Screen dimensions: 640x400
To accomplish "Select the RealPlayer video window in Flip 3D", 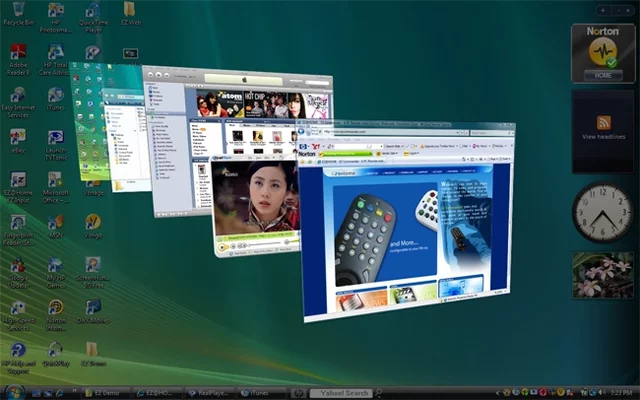I will [255, 206].
